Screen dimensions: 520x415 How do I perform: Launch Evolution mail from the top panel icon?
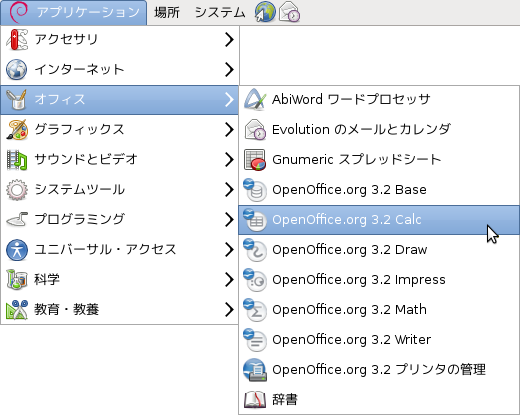(289, 12)
